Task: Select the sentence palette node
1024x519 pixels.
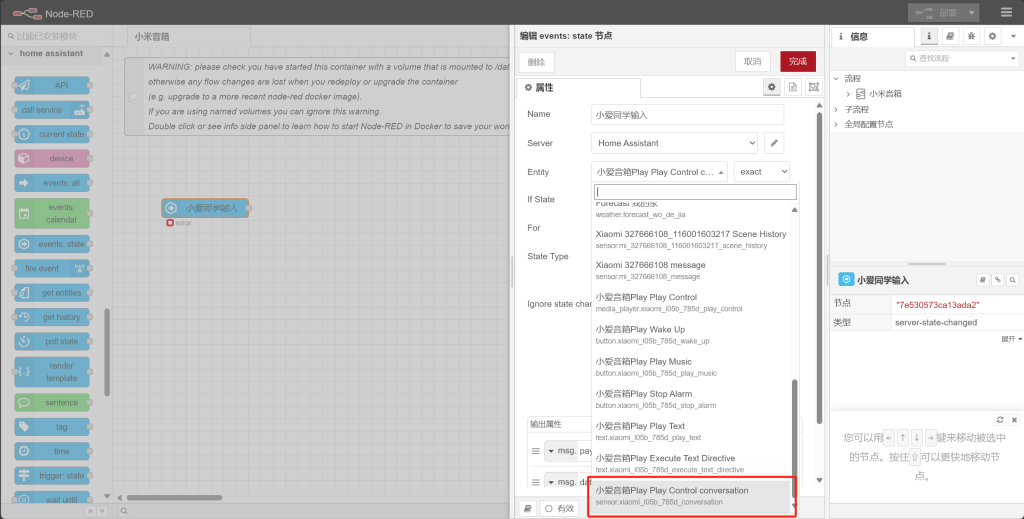Action: click(x=52, y=402)
